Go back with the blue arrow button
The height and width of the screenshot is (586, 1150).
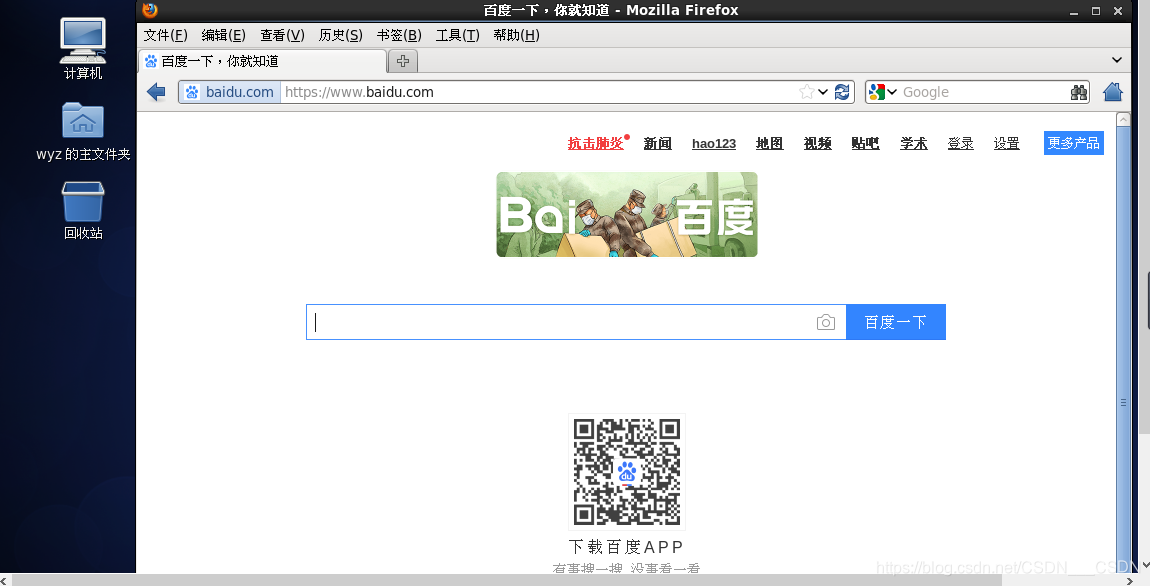click(x=156, y=92)
